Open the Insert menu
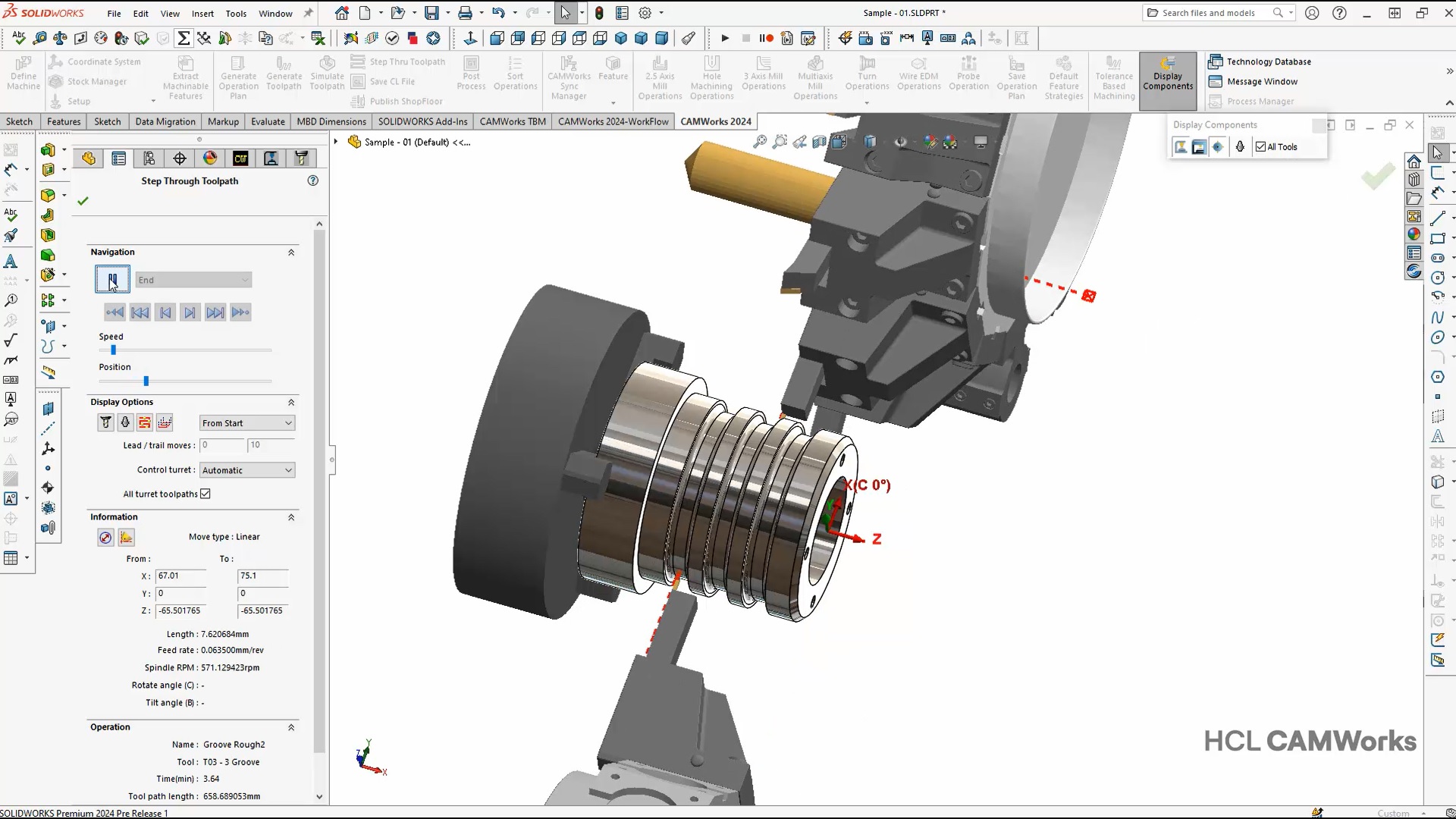Viewport: 1456px width, 819px height. 202,14
